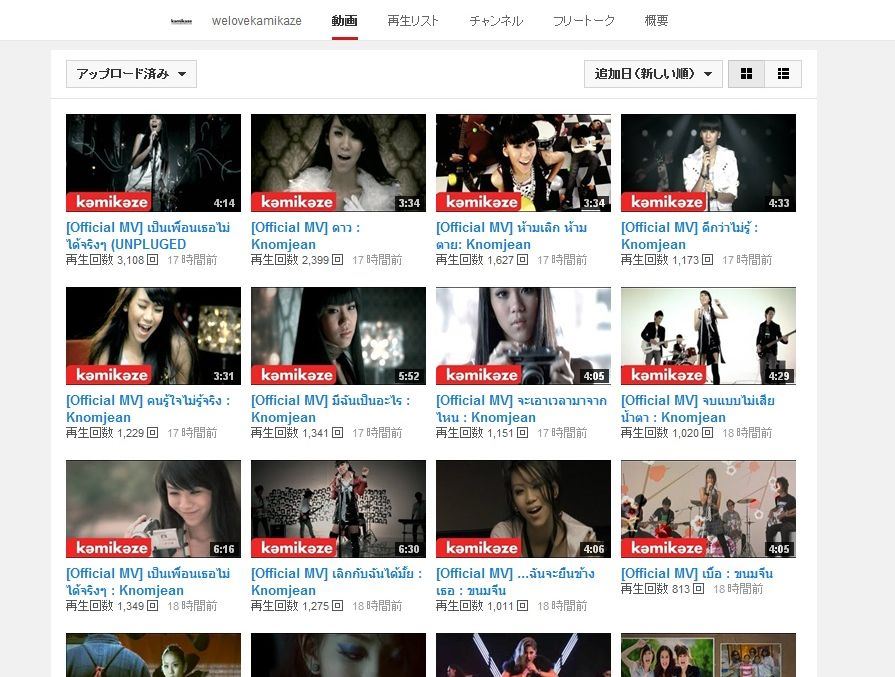Open the คนรู้ใจไม่รู้จริง : Knomjean title link
895x677 pixels.
pos(148,409)
